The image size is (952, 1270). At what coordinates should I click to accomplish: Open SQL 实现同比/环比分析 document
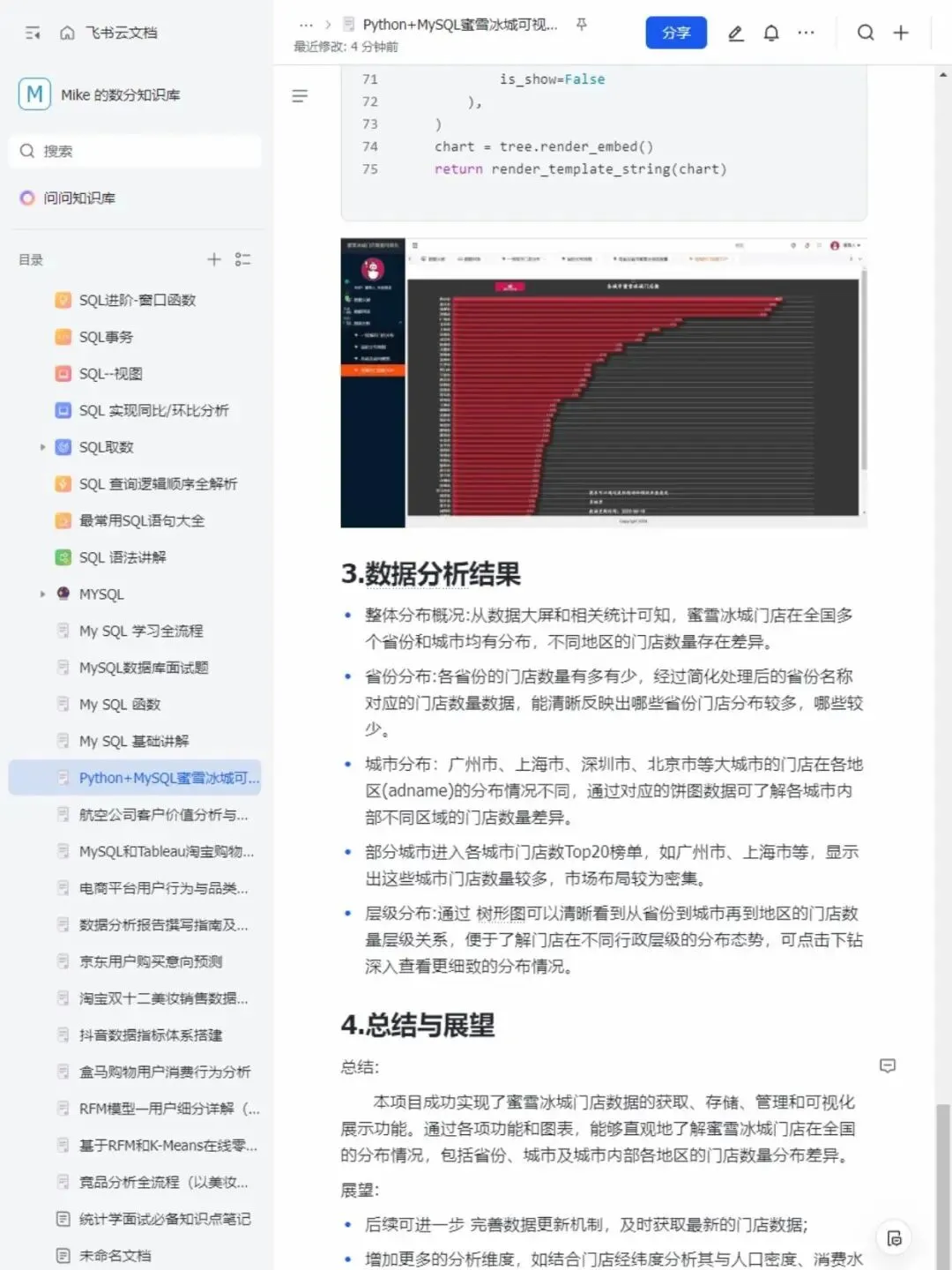pyautogui.click(x=153, y=410)
